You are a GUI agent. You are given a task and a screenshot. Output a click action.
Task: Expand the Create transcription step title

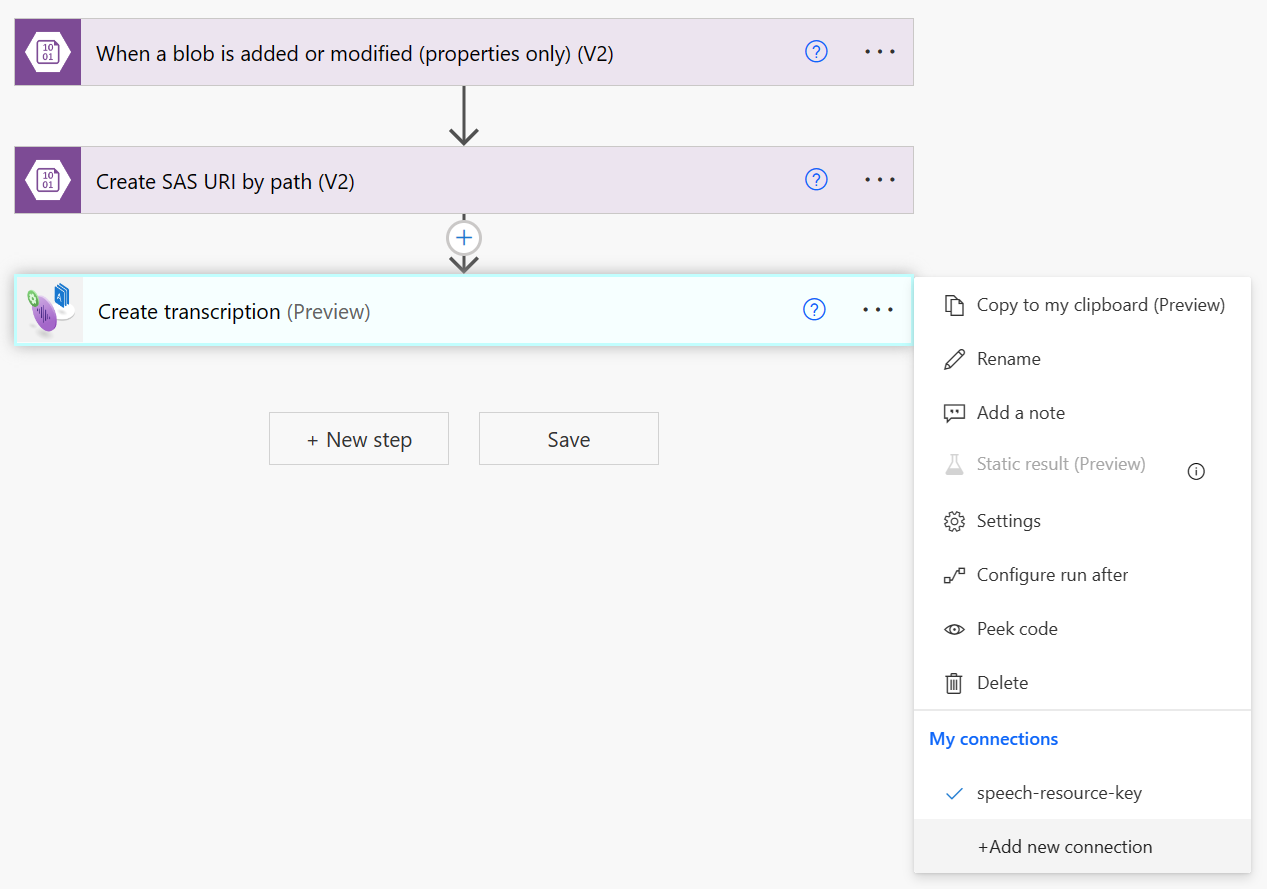(x=234, y=312)
